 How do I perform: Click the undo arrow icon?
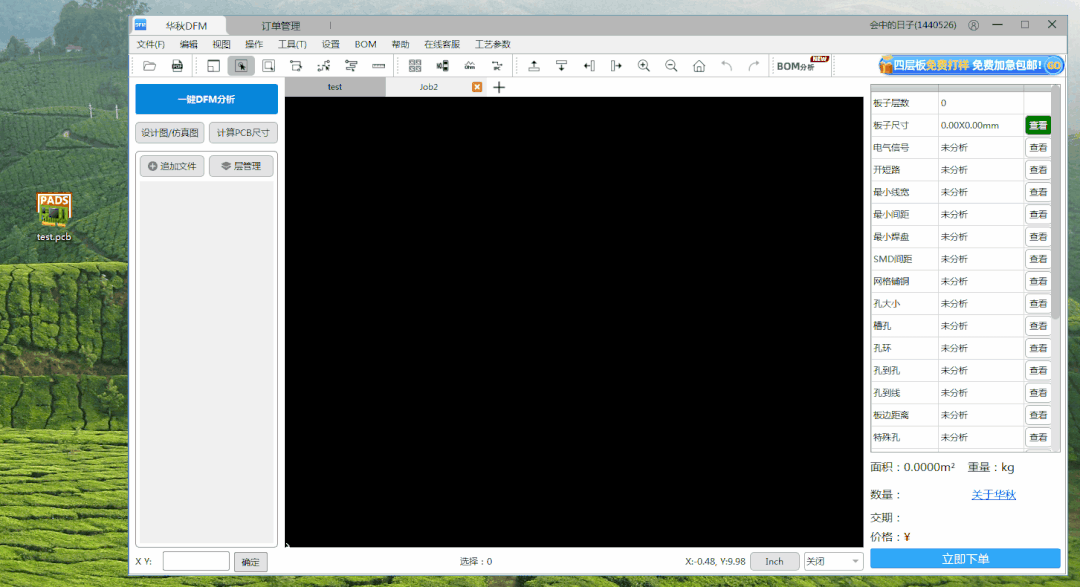click(x=727, y=66)
